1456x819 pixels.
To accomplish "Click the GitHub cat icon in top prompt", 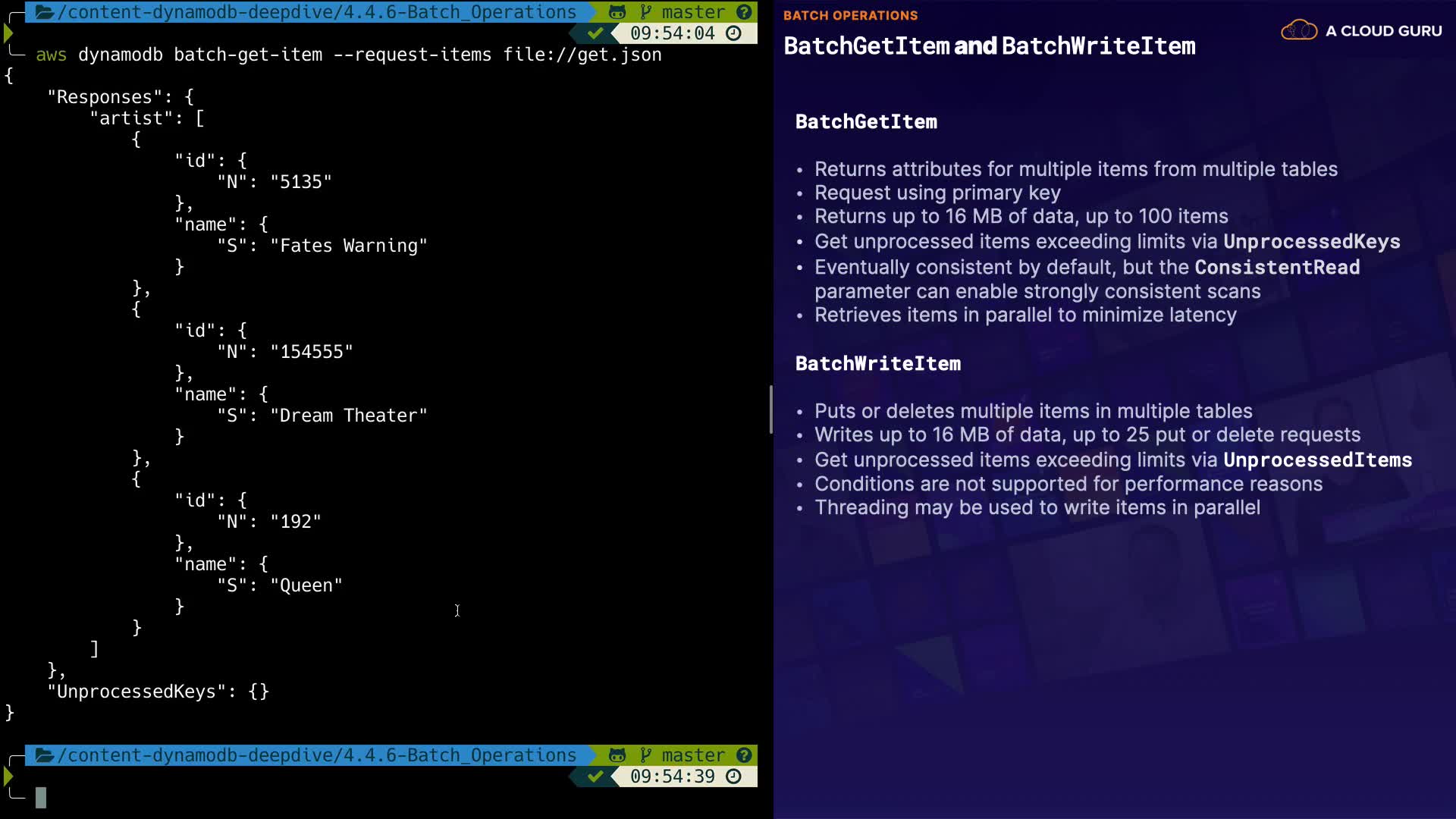I will click(x=617, y=12).
